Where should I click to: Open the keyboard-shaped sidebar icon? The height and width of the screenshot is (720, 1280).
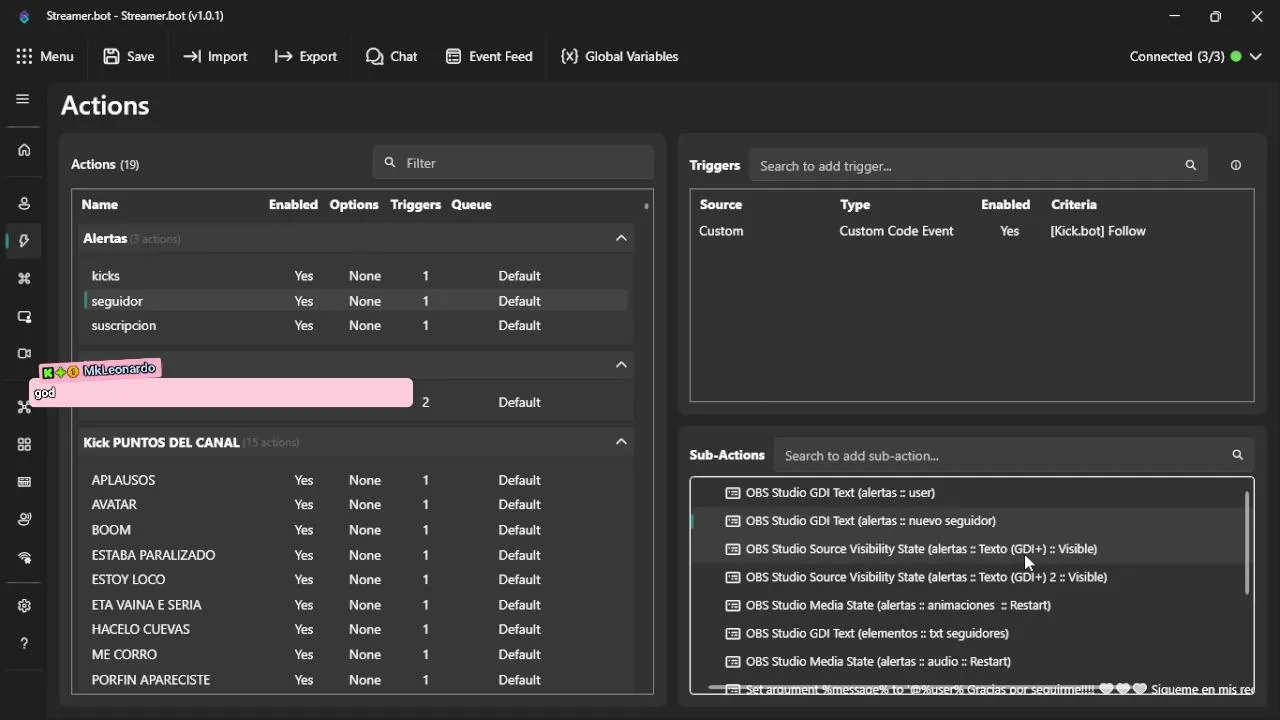[24, 482]
